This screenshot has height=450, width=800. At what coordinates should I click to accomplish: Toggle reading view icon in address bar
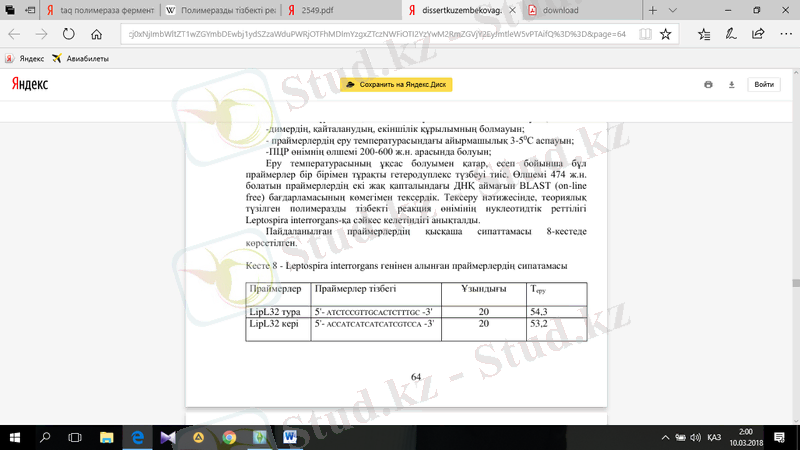click(645, 34)
